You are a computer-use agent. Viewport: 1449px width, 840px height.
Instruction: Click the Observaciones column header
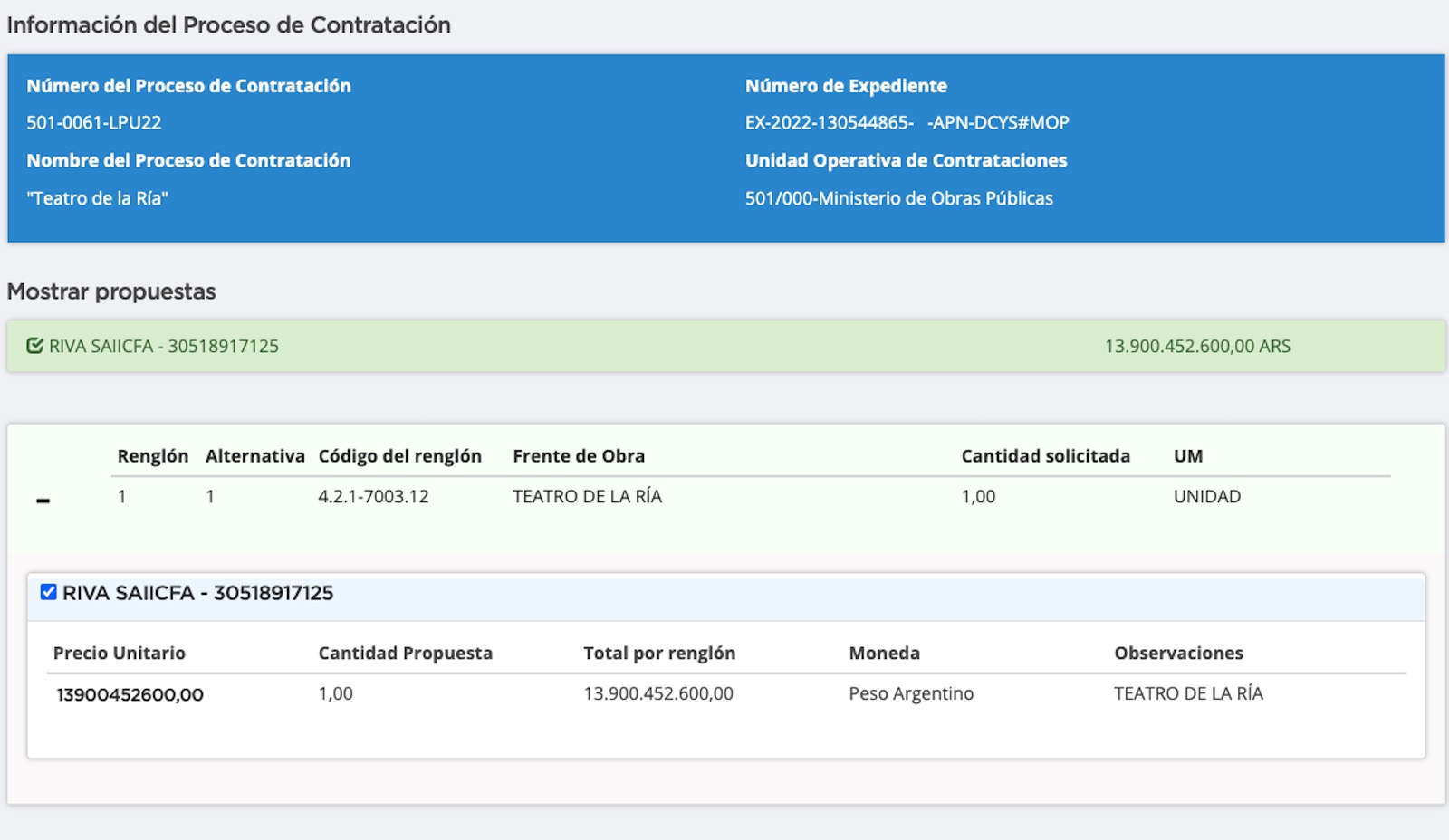pos(1177,653)
